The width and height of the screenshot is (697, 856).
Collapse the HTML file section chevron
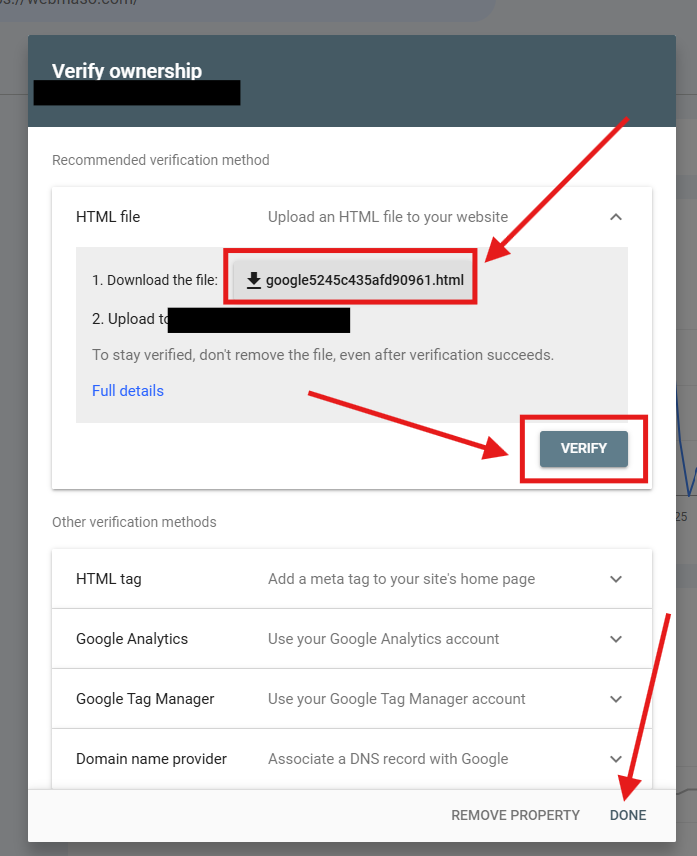(616, 217)
